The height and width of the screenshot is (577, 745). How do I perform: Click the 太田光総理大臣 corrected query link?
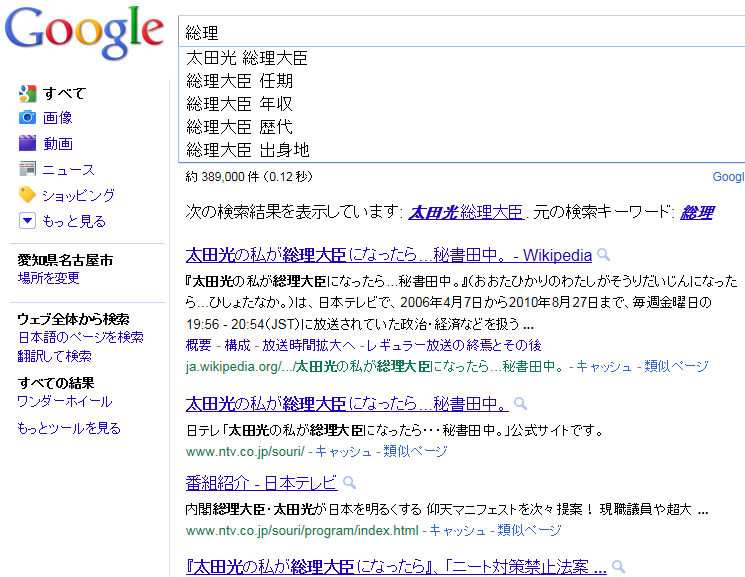pos(466,212)
